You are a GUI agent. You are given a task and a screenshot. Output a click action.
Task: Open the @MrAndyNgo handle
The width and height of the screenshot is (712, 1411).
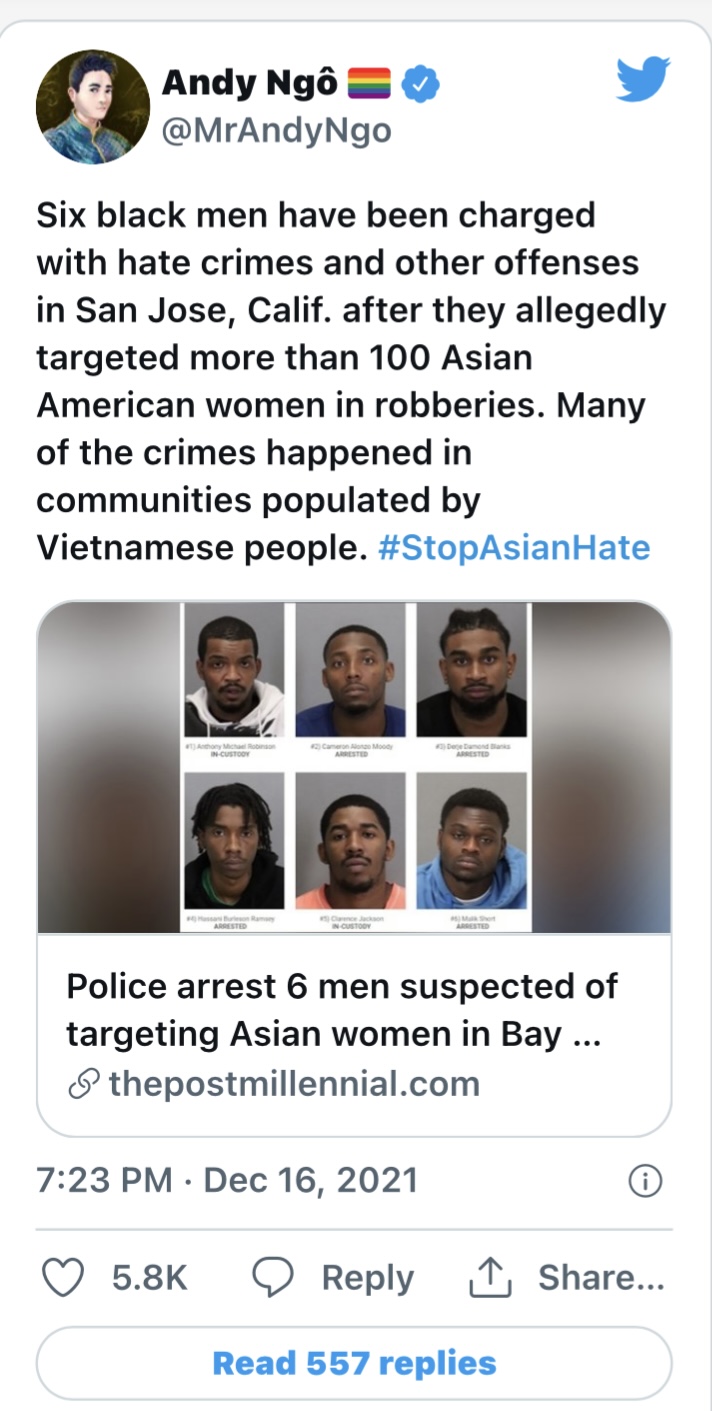coord(277,131)
